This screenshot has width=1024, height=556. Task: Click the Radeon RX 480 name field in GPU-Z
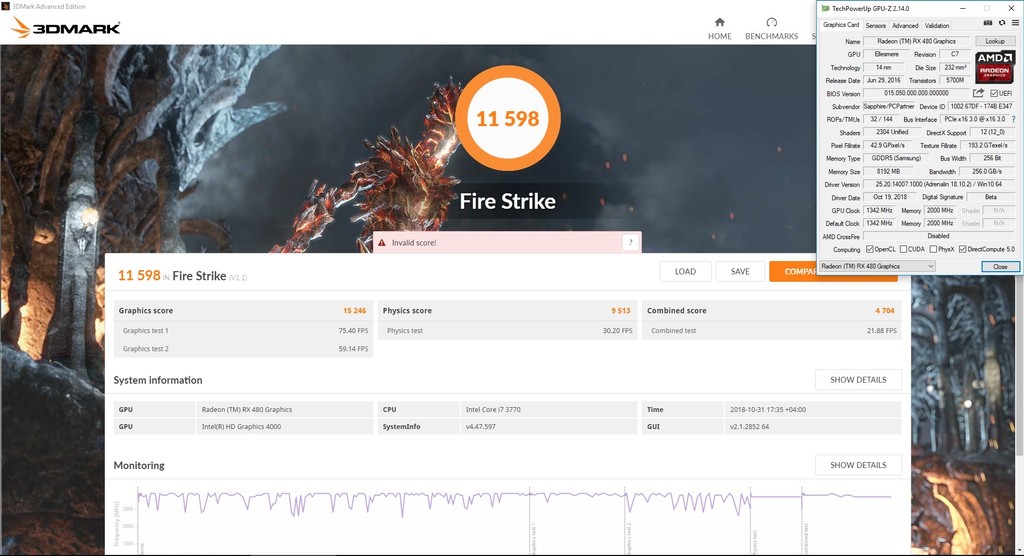tap(916, 41)
